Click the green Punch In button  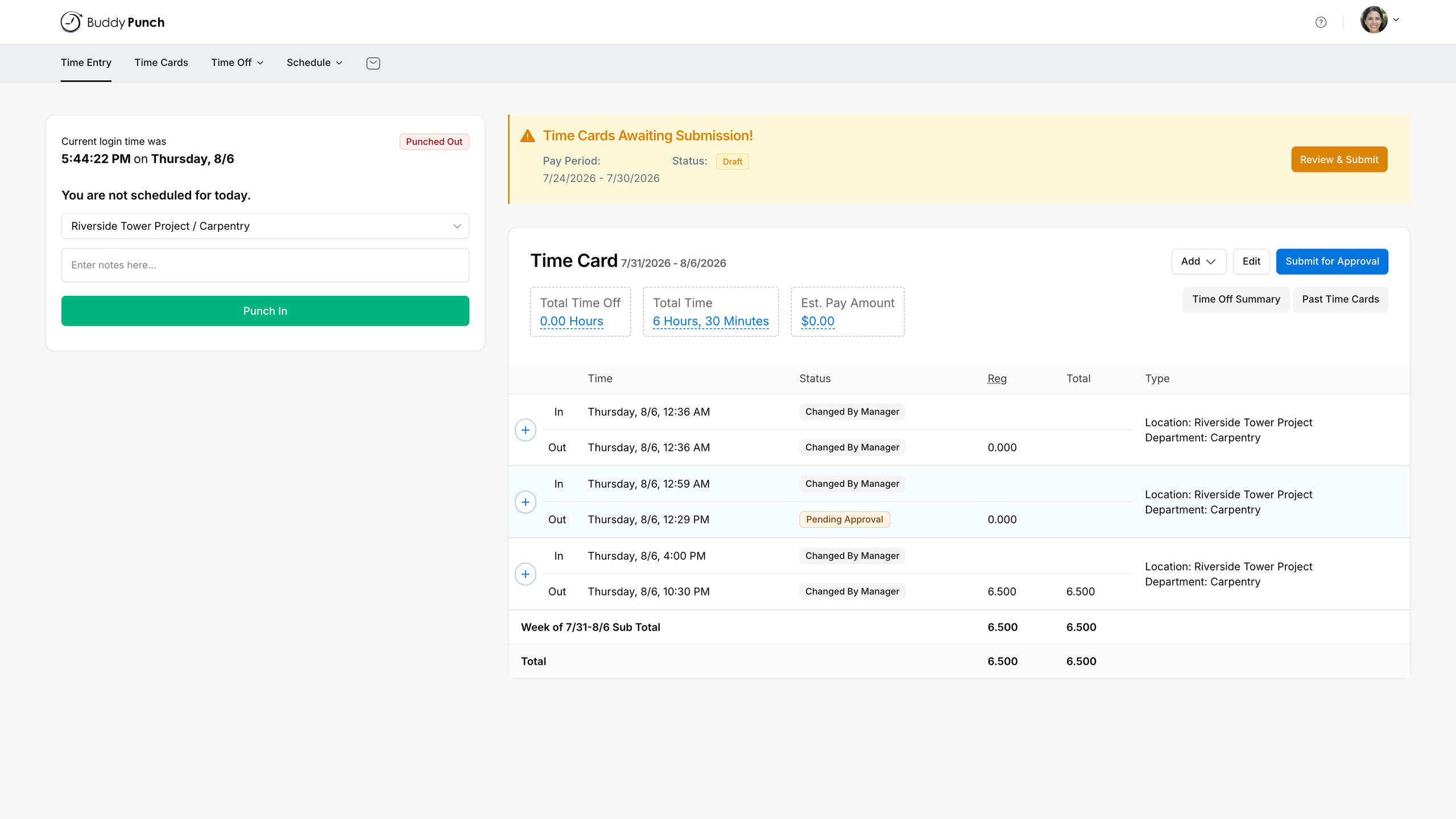pos(265,311)
